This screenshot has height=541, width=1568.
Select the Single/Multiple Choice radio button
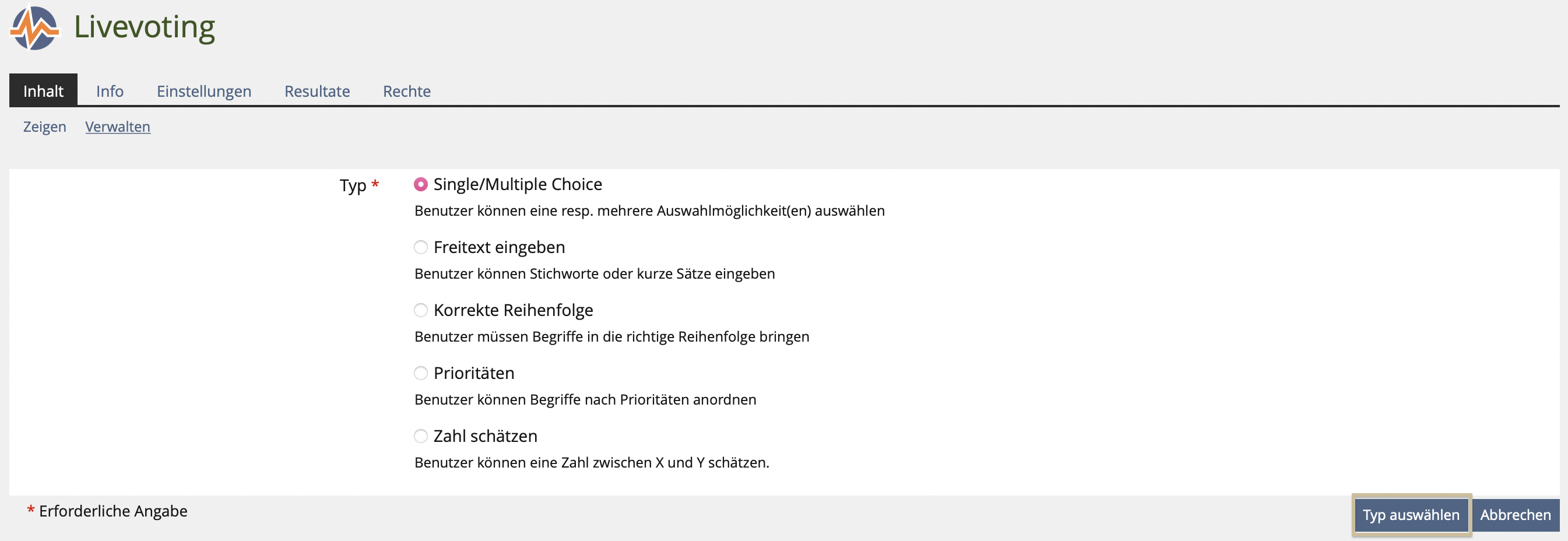[x=421, y=184]
